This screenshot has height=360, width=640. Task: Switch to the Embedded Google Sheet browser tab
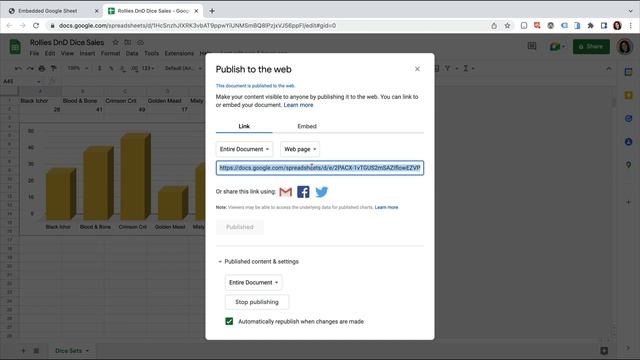[x=48, y=11]
